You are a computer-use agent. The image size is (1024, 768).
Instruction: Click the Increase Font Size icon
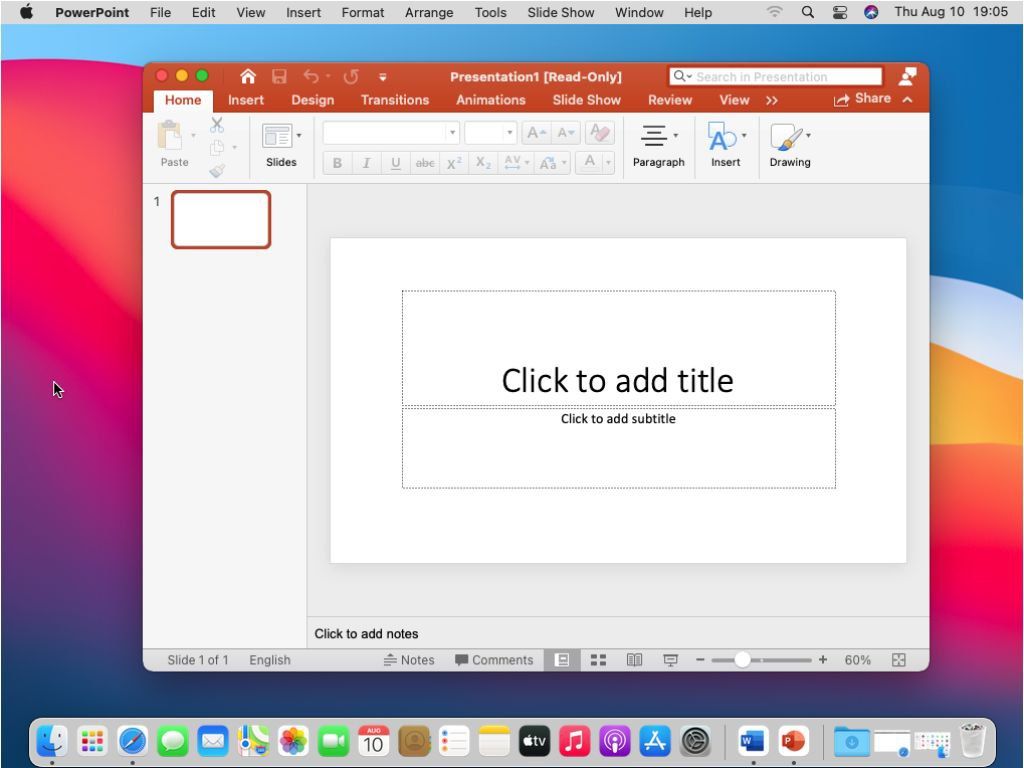[536, 133]
